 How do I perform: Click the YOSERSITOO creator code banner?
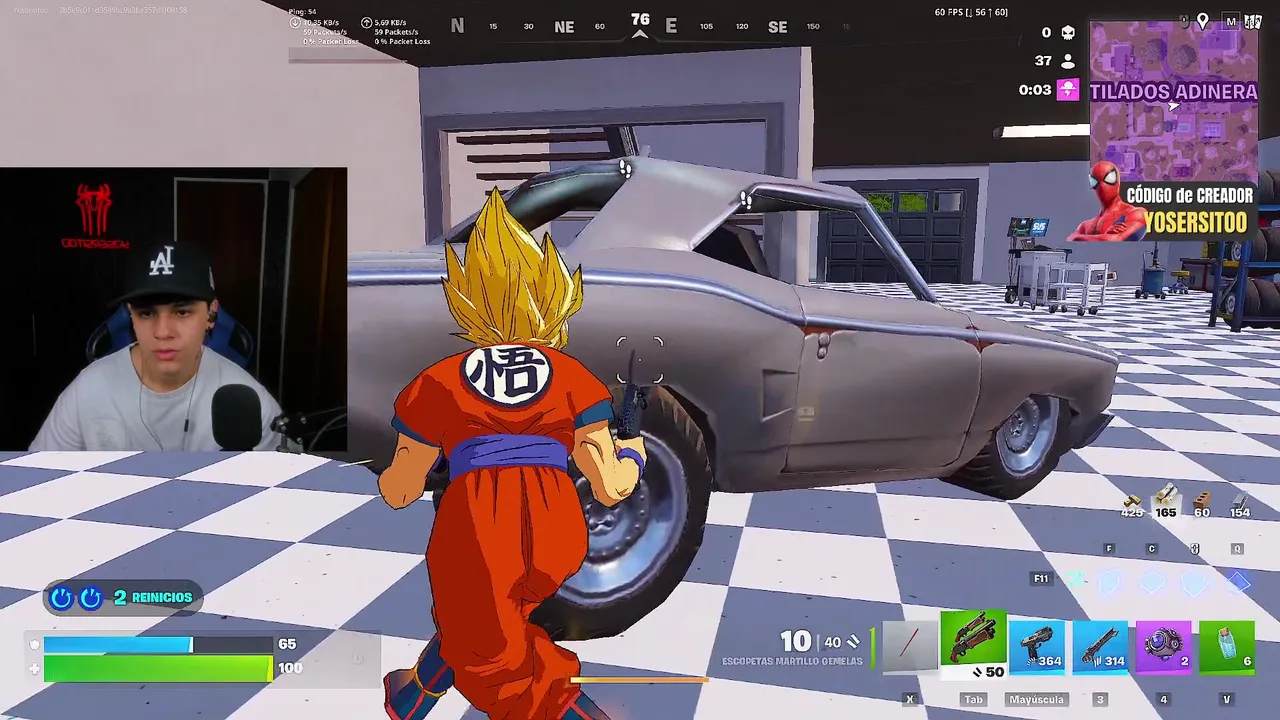pyautogui.click(x=1189, y=211)
